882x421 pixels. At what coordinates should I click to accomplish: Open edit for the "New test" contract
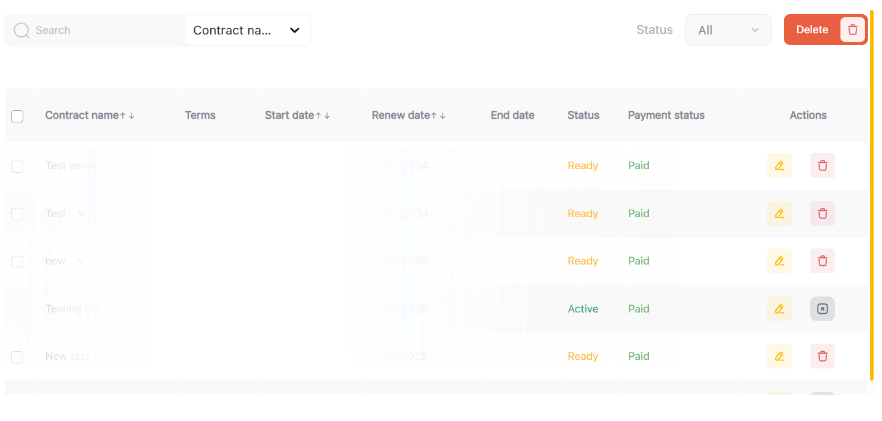tap(779, 356)
